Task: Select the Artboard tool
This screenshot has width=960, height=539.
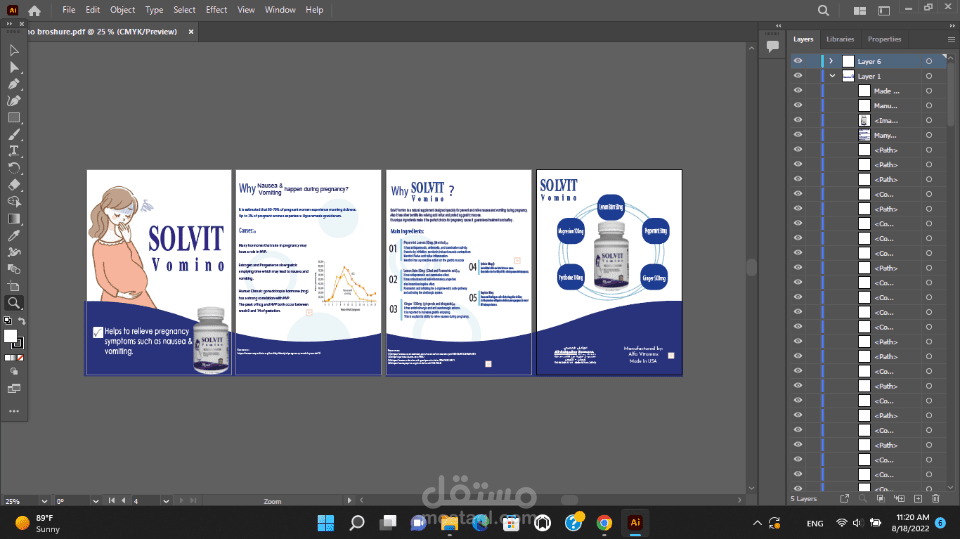Action: [14, 286]
